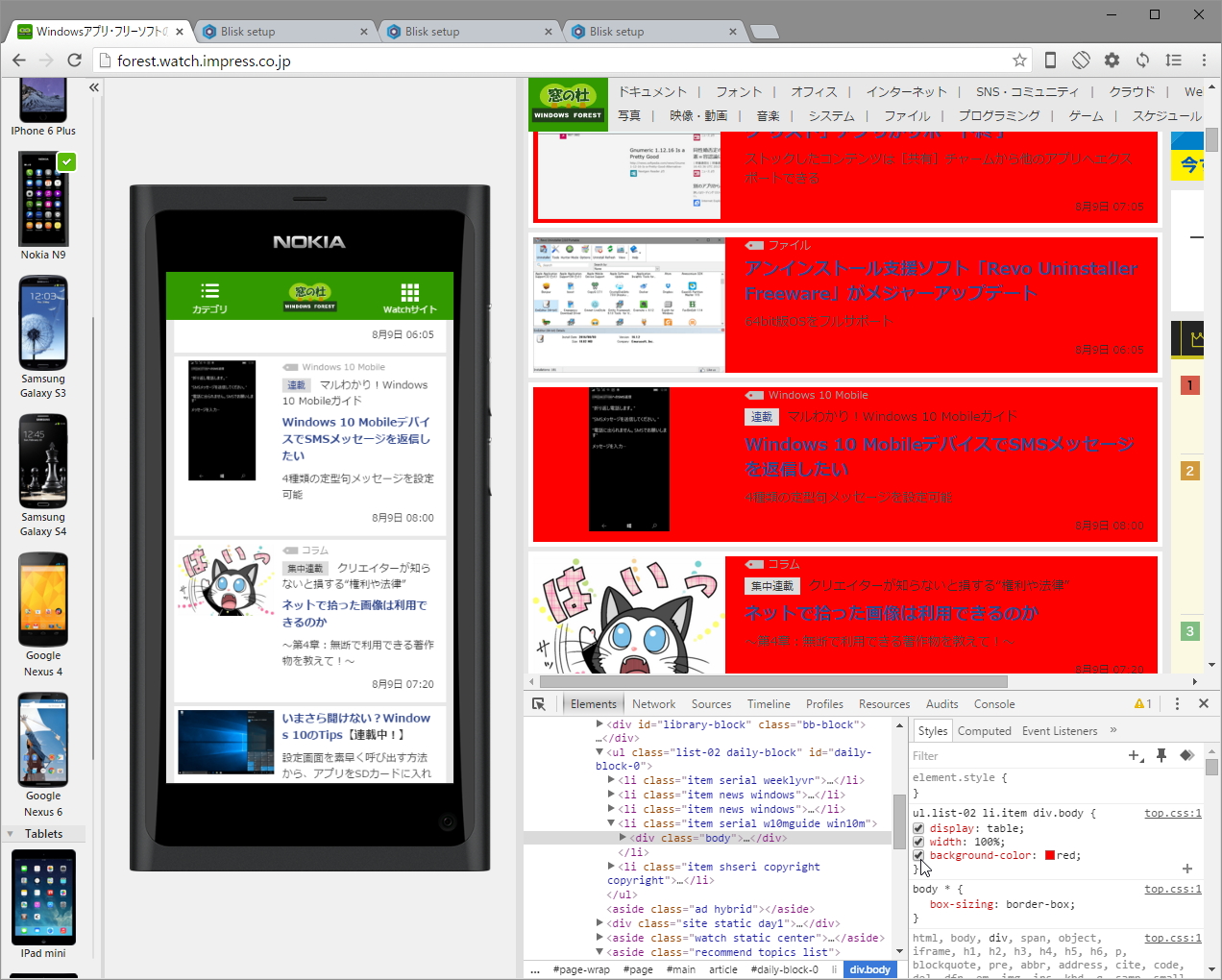The height and width of the screenshot is (980, 1222).
Task: Uncheck the display: table property
Action: (x=918, y=828)
